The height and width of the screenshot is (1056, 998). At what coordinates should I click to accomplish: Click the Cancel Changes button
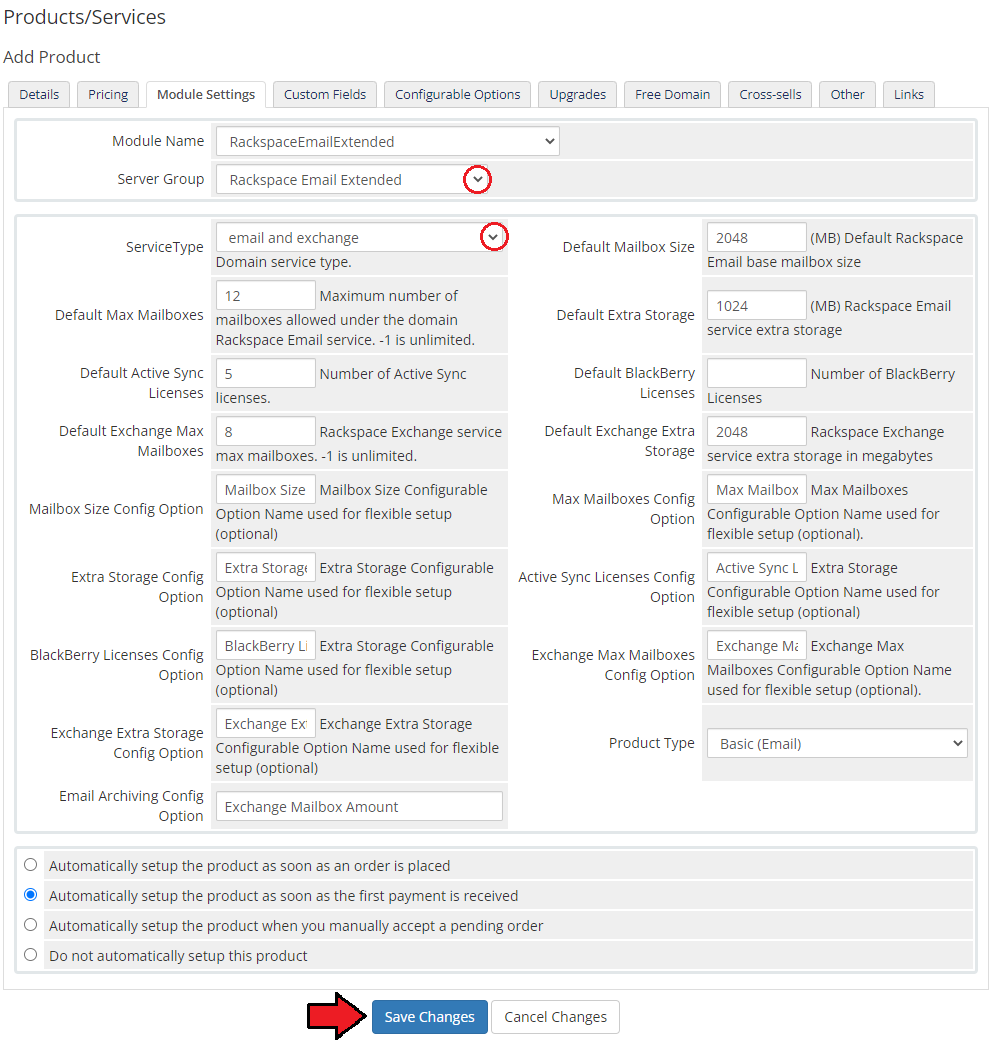point(555,1016)
